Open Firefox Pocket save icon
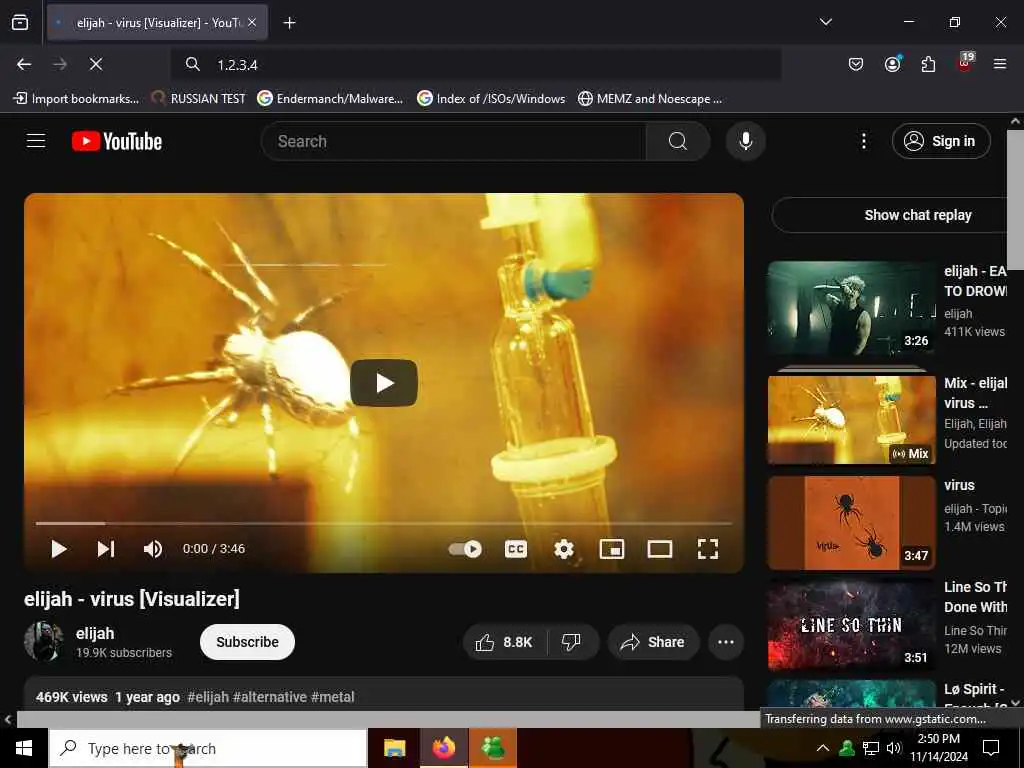This screenshot has width=1024, height=768. click(x=856, y=64)
